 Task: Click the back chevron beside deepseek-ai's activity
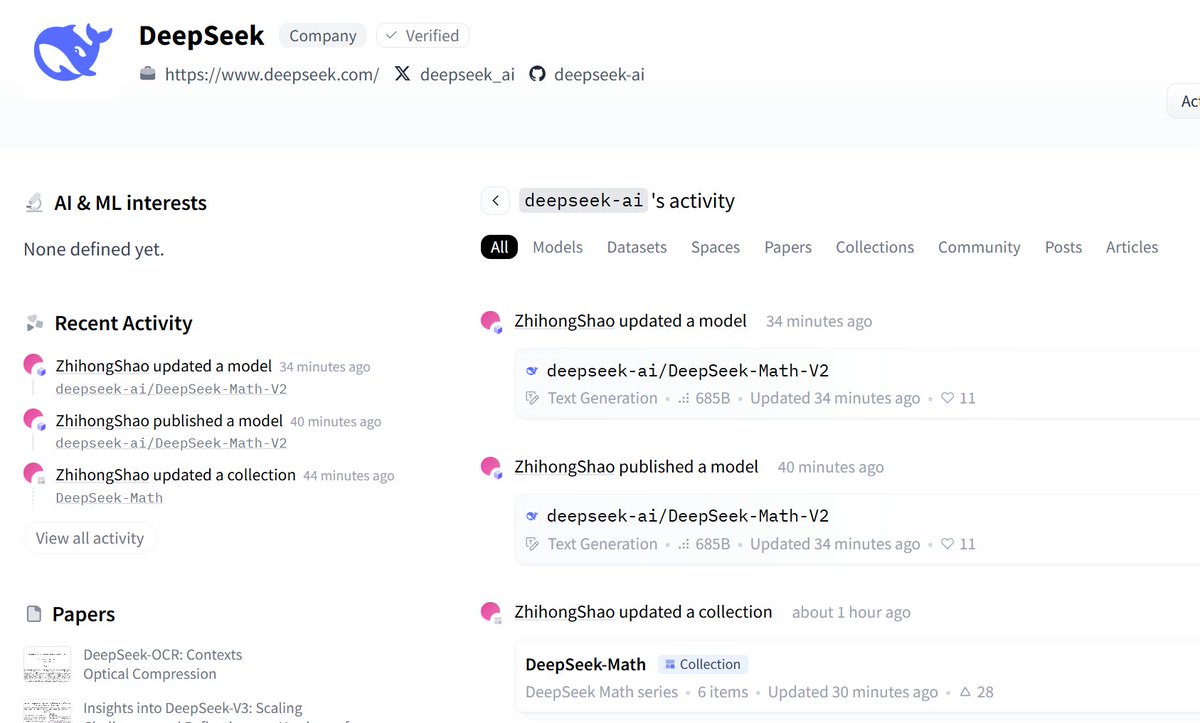pyautogui.click(x=495, y=200)
